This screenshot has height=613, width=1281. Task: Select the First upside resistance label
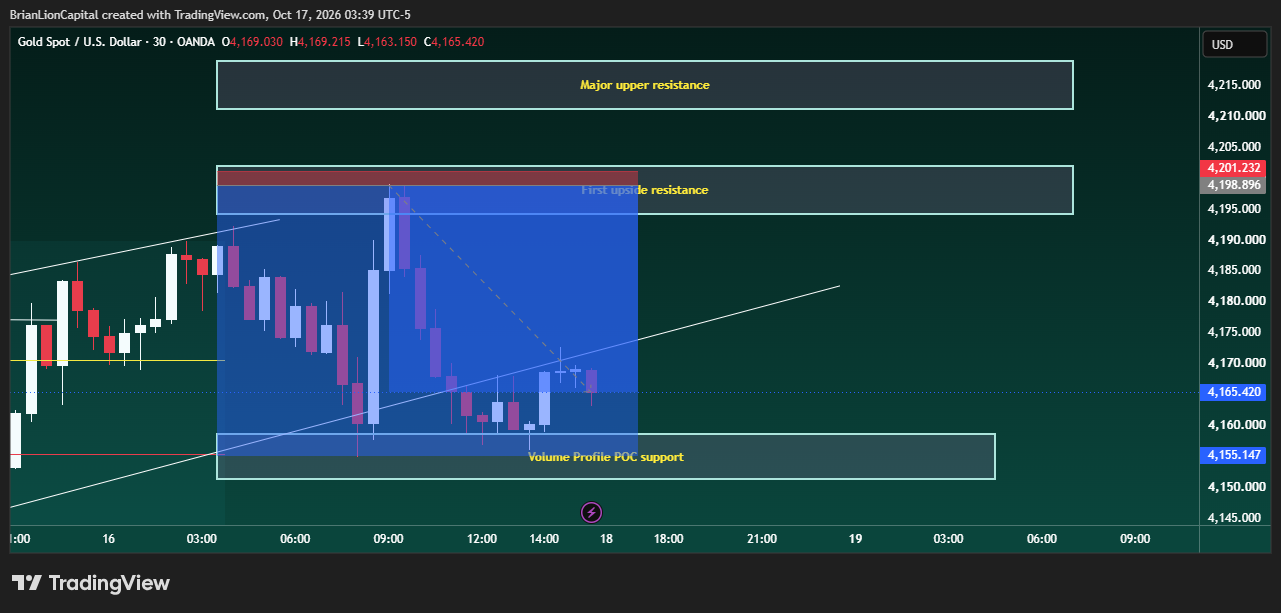point(645,190)
